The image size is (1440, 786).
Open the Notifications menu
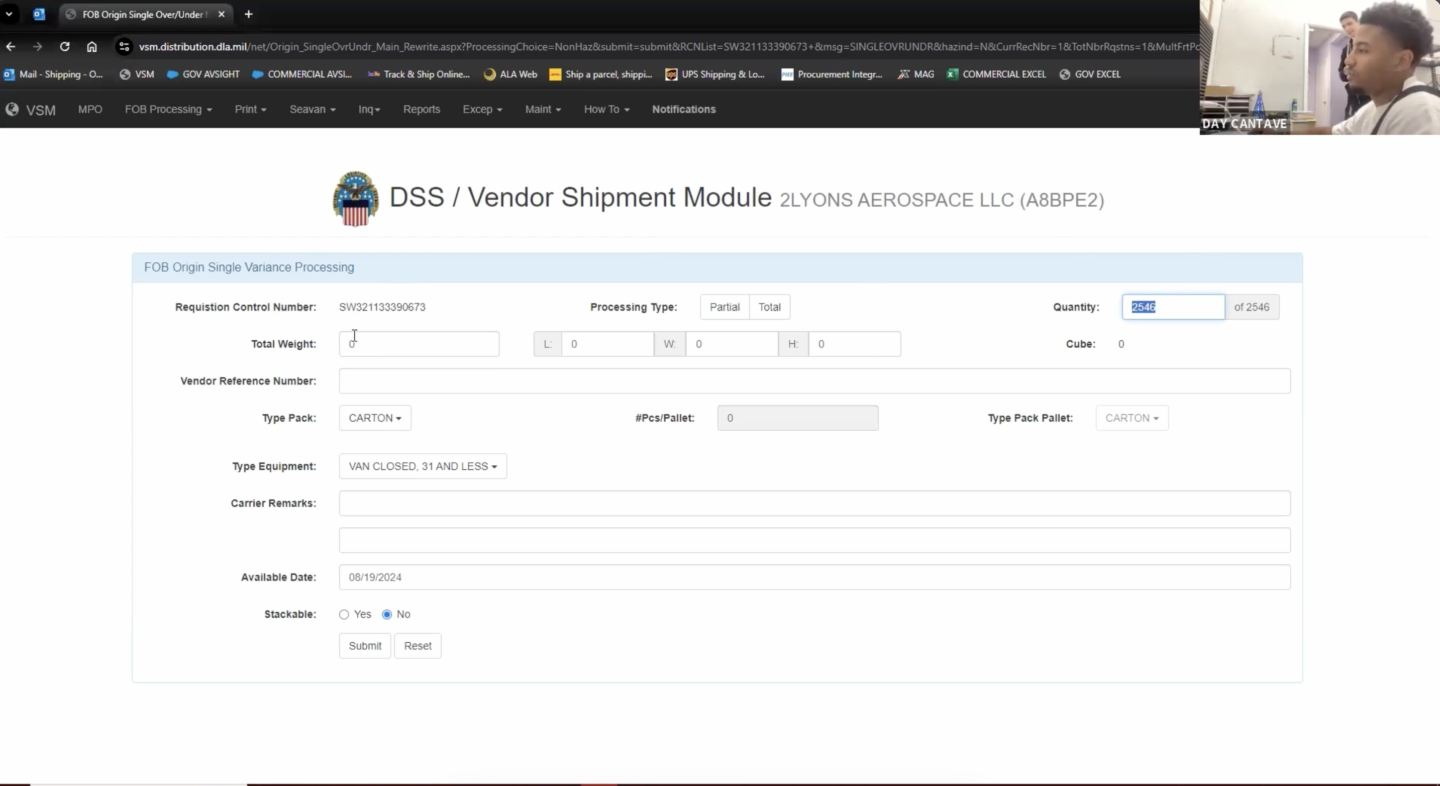tap(683, 109)
